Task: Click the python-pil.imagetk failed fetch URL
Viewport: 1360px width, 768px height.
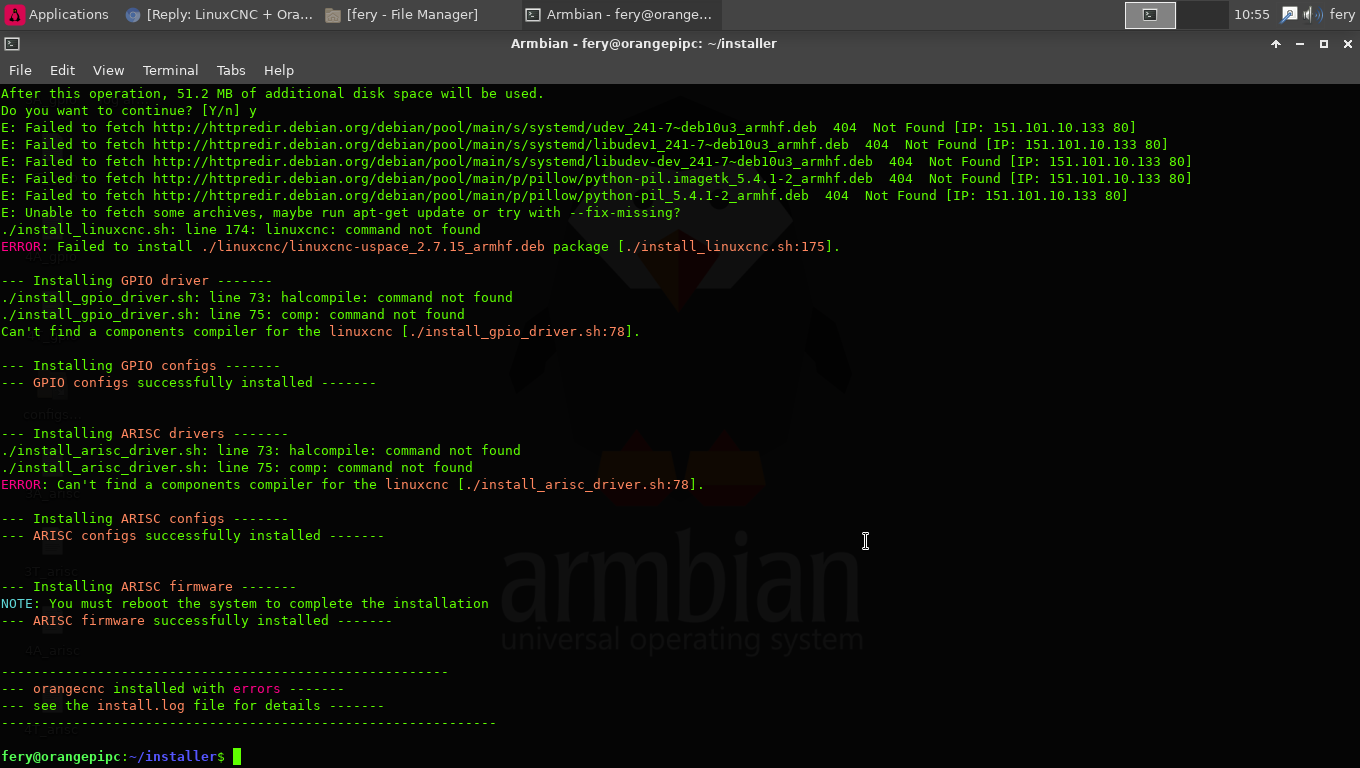Action: 513,179
